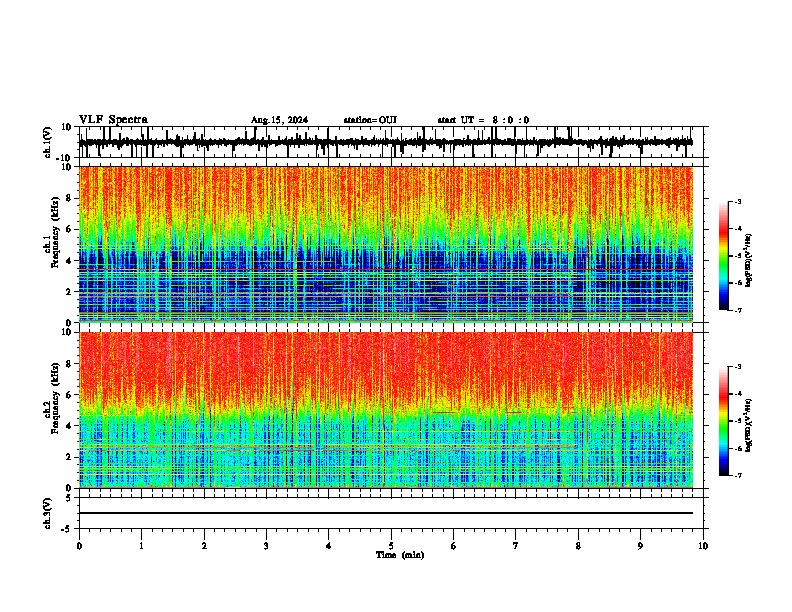
Task: Click the ch.1 'Frequency (kHz)' axis label
Action: click(54, 233)
